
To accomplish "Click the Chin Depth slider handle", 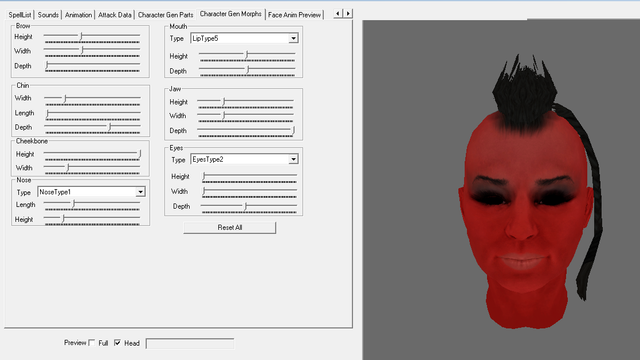I will click(x=109, y=127).
